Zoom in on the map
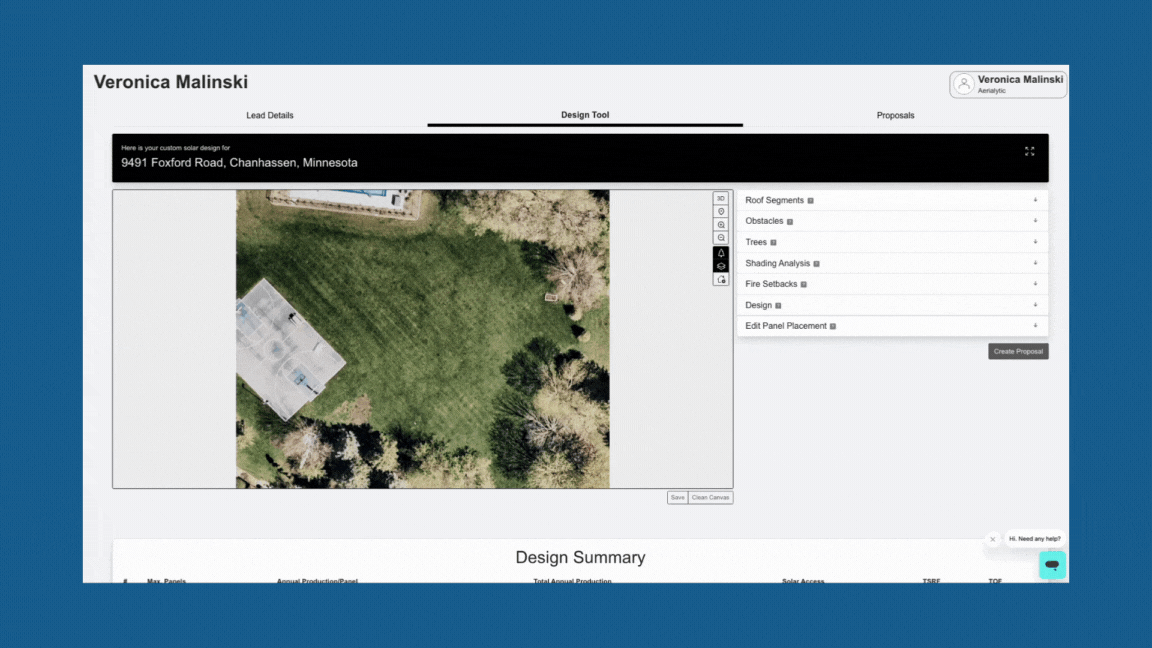 coord(721,225)
